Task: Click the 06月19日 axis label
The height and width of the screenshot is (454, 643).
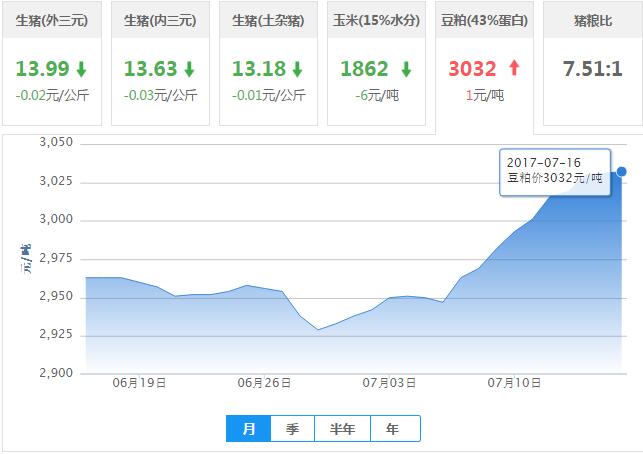Action: coord(139,383)
